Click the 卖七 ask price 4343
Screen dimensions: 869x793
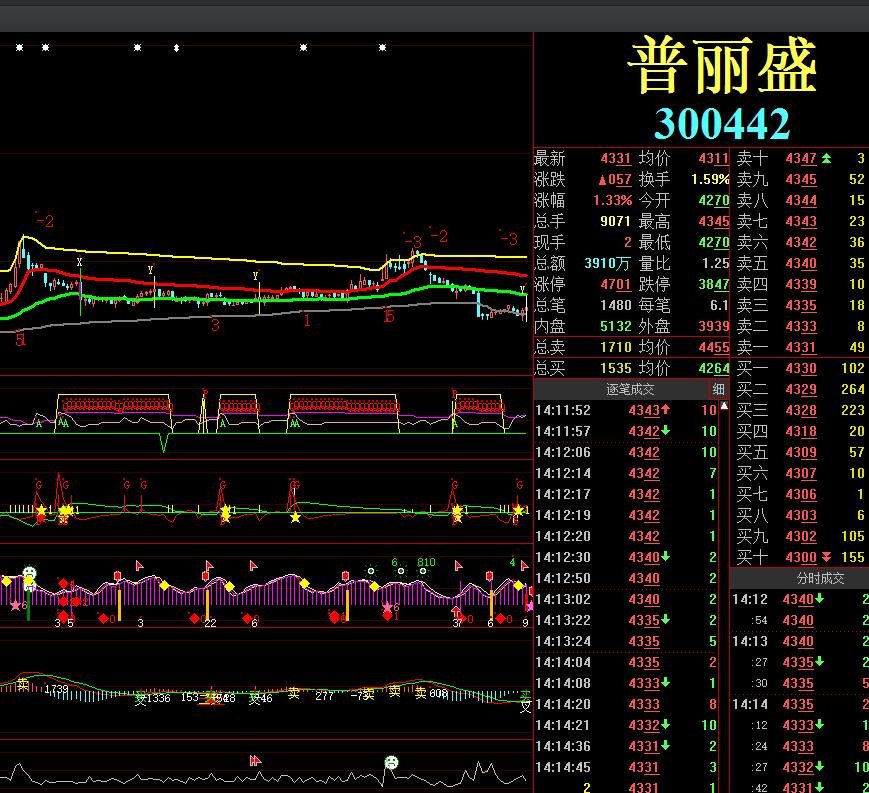801,221
